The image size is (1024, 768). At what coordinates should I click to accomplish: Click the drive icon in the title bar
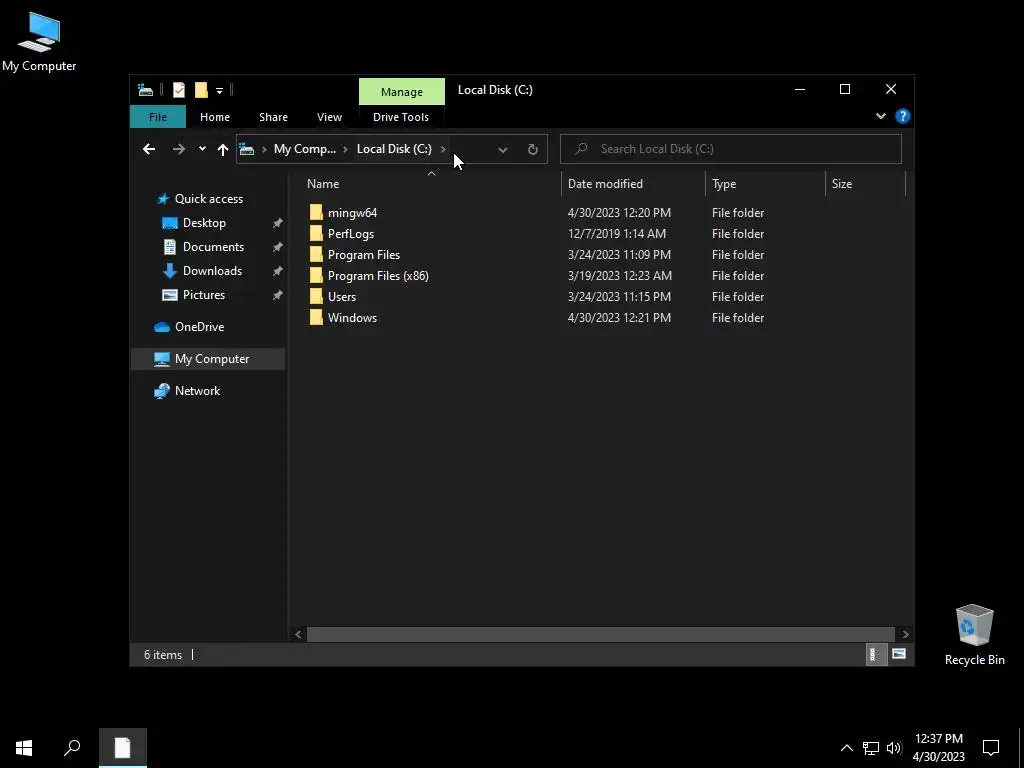click(146, 90)
